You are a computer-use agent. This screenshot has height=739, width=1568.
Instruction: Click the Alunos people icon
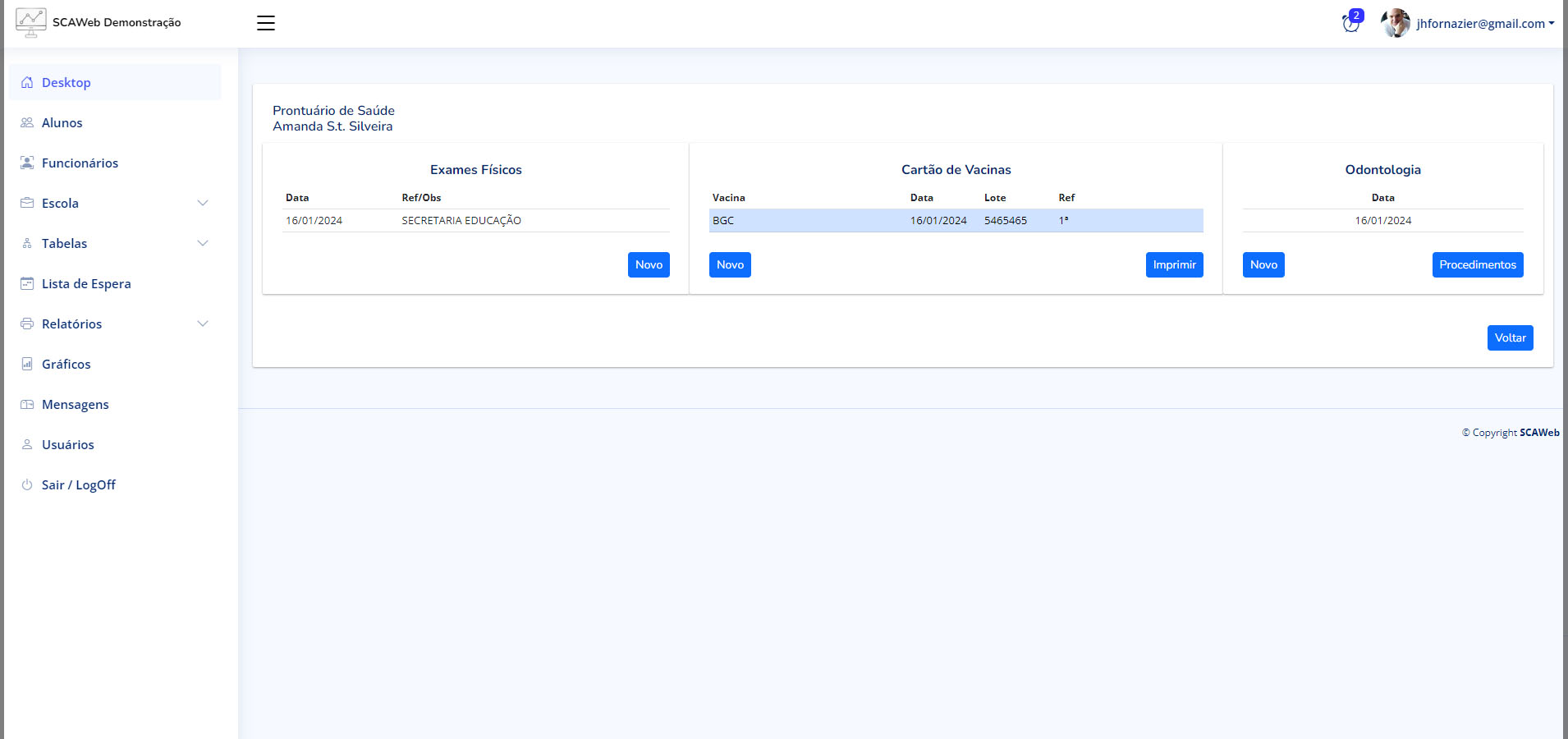[x=27, y=123]
